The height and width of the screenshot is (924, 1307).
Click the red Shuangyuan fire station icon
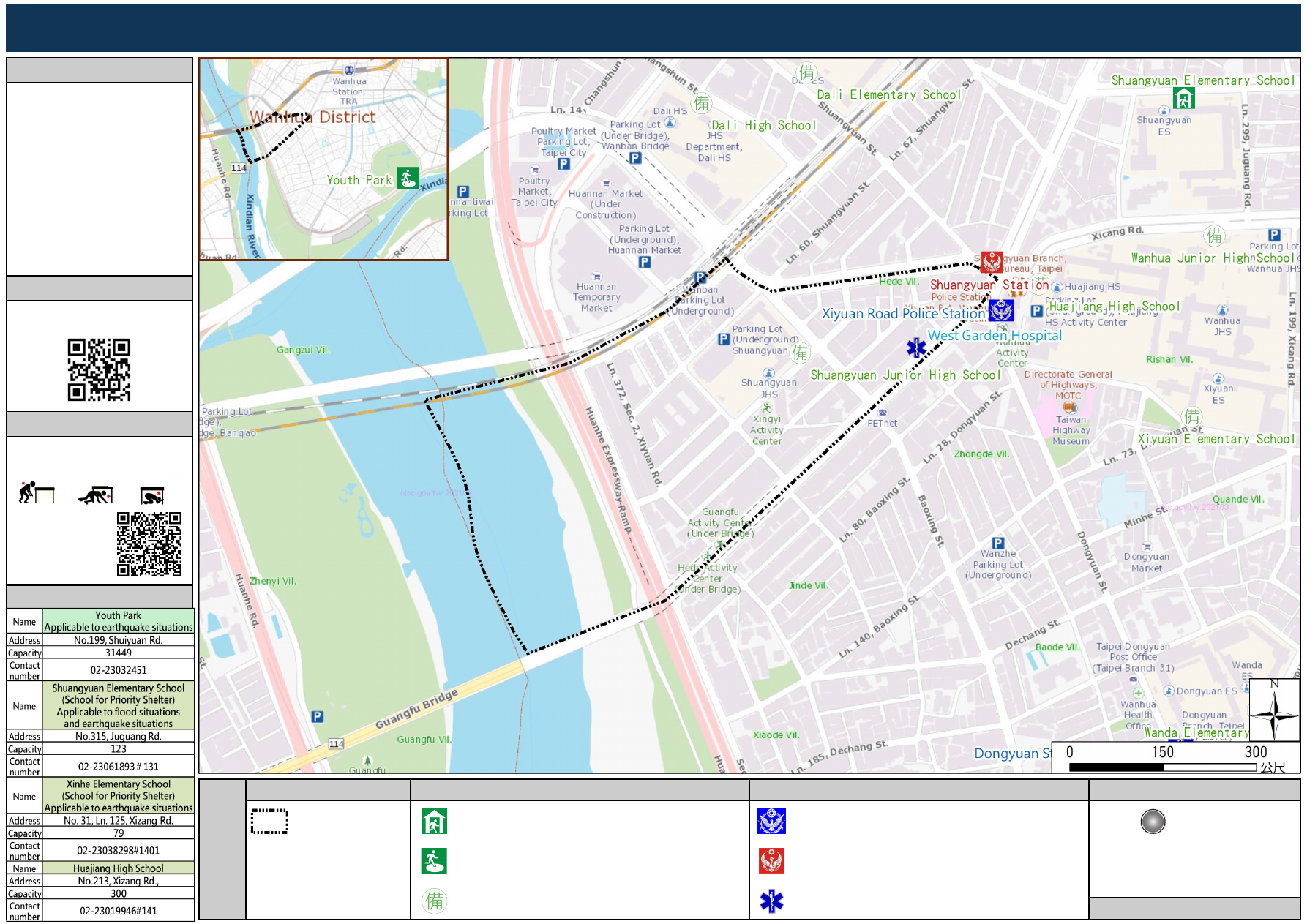[x=992, y=261]
